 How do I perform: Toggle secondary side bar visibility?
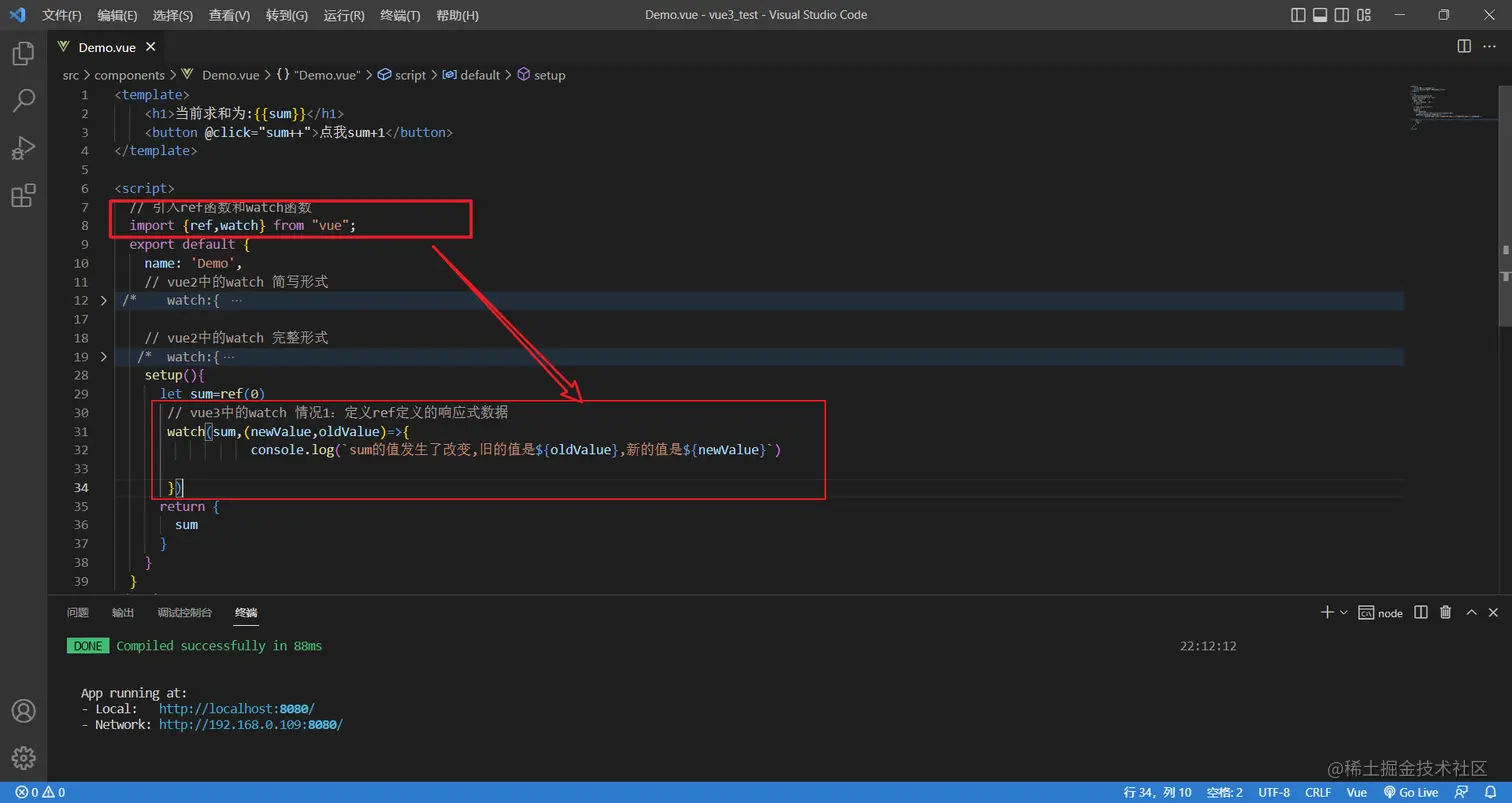pos(1342,14)
